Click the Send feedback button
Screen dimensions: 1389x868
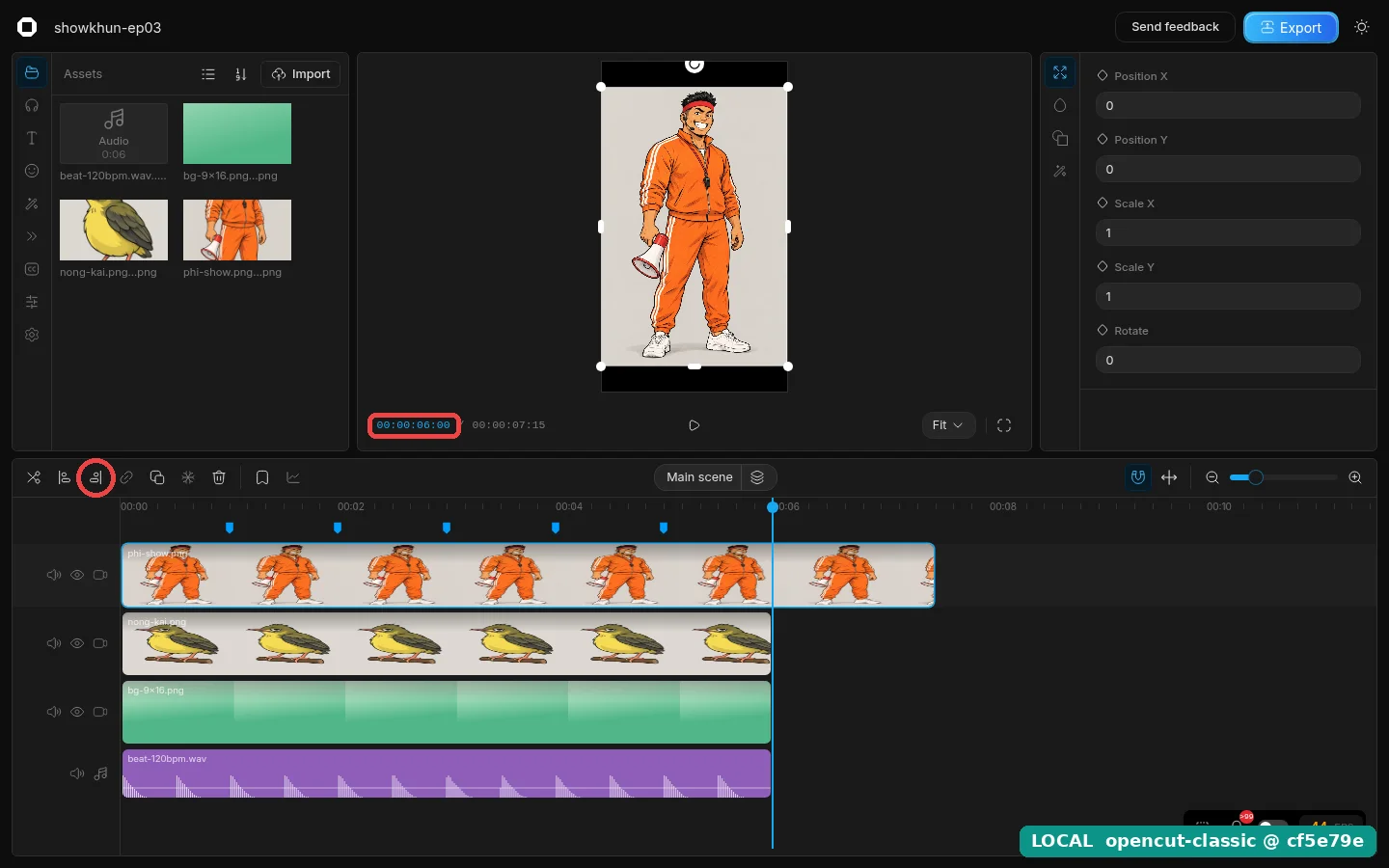[x=1175, y=27]
